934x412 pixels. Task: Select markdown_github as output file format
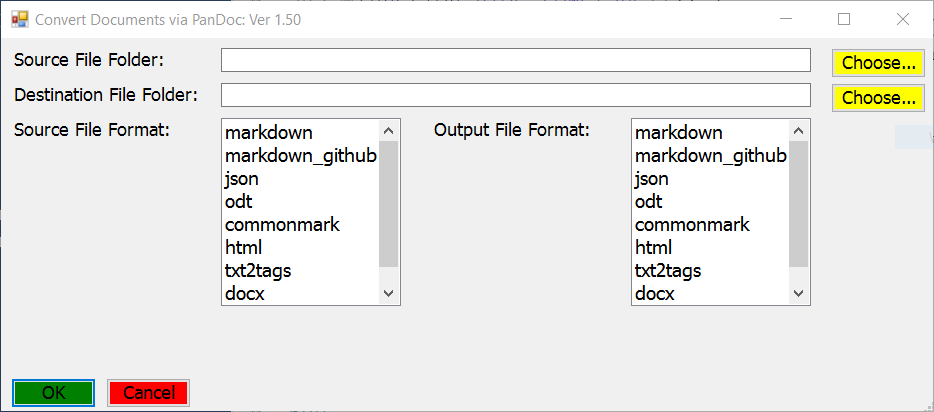710,156
